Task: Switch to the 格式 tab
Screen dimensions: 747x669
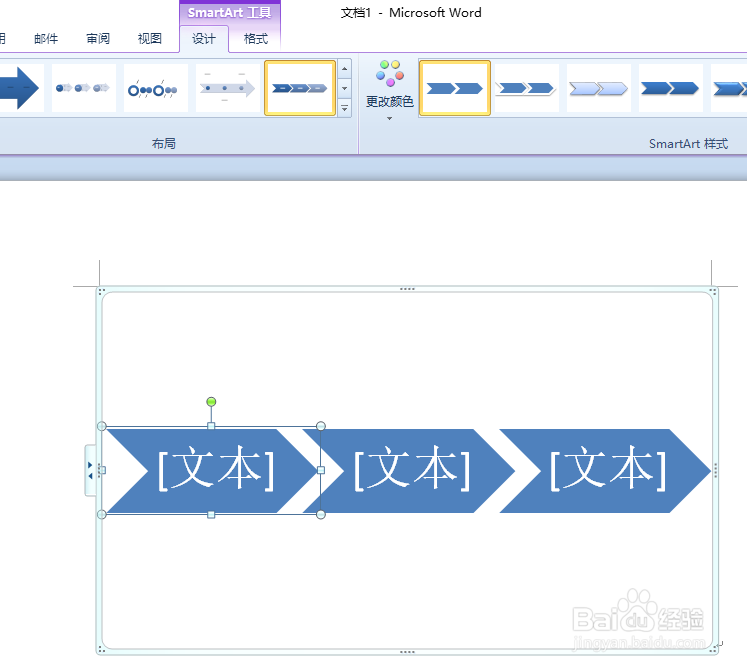Action: 256,39
